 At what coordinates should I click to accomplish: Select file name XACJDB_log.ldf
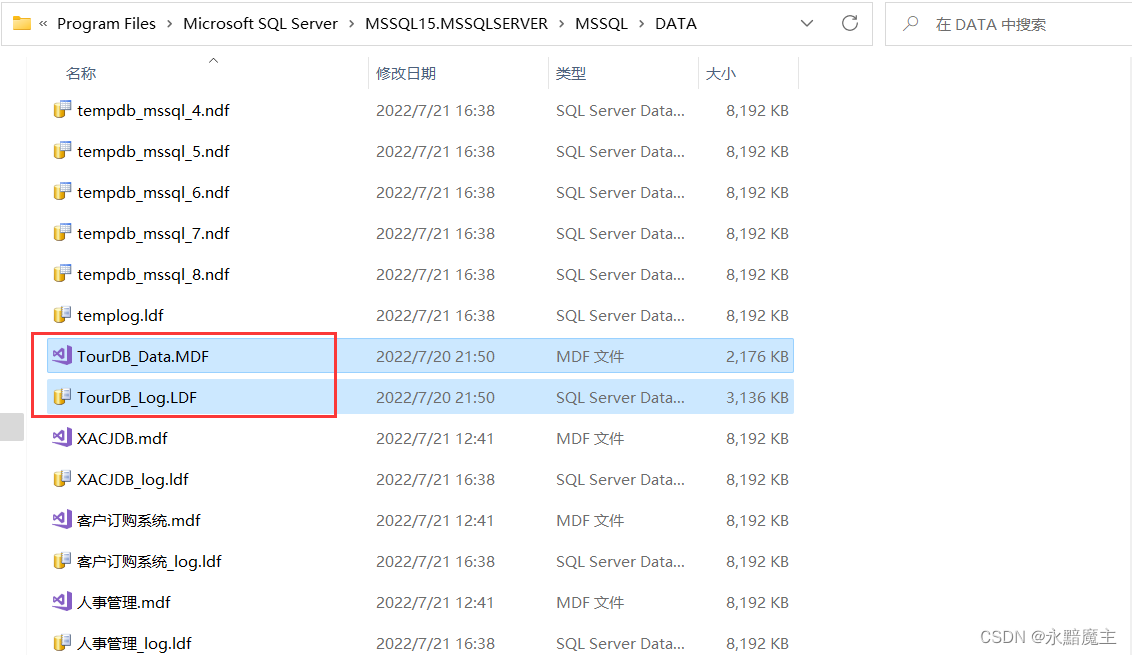pyautogui.click(x=133, y=480)
